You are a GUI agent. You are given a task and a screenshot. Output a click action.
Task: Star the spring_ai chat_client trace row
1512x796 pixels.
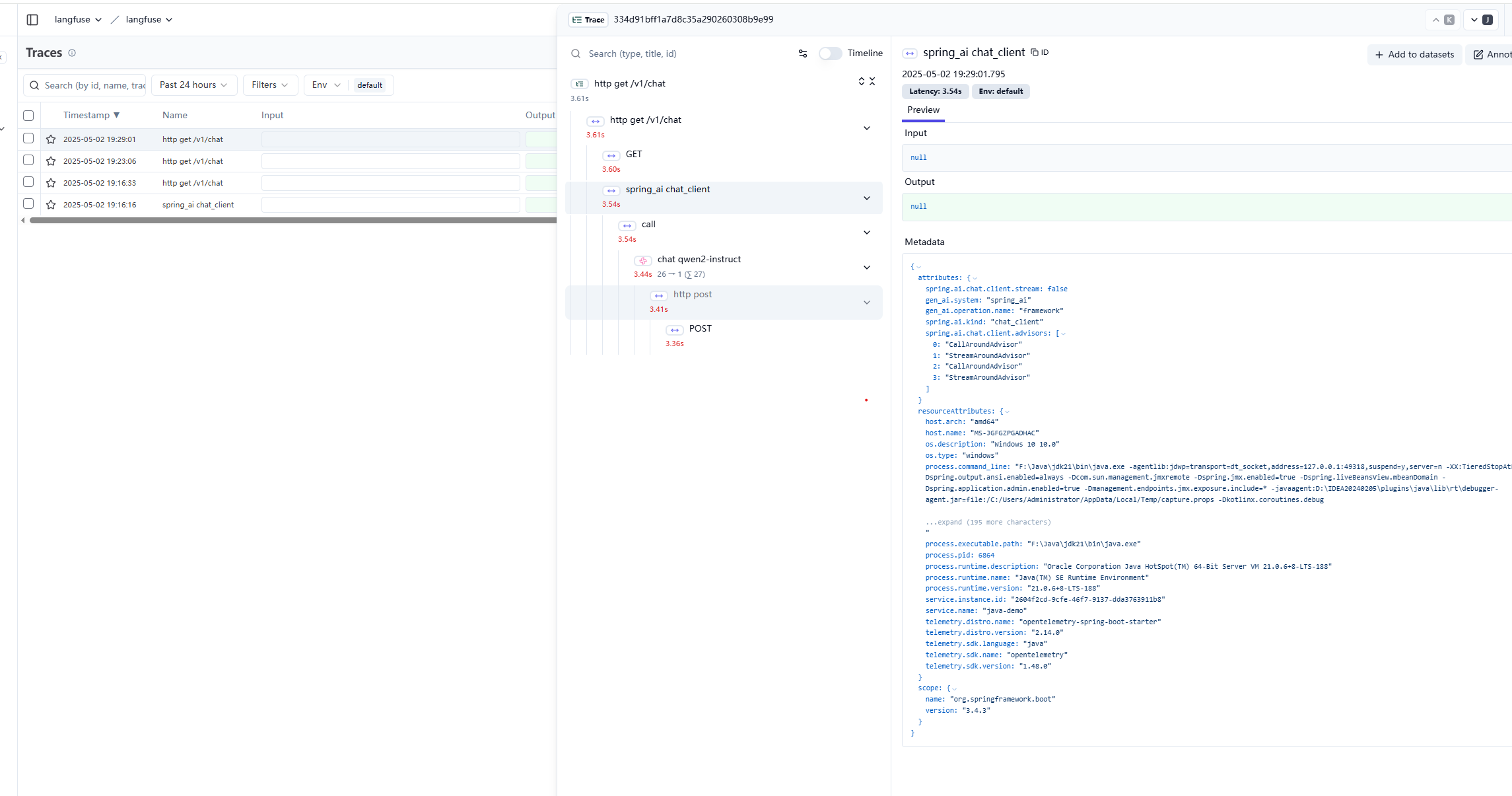(51, 205)
